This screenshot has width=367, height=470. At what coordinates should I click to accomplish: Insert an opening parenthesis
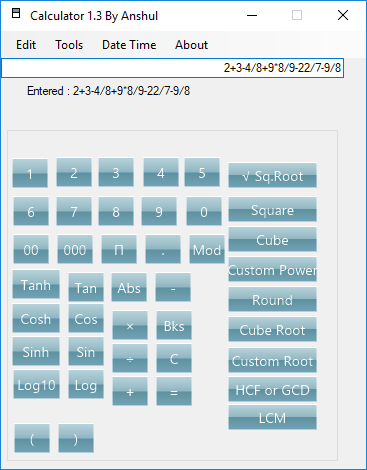click(32, 438)
